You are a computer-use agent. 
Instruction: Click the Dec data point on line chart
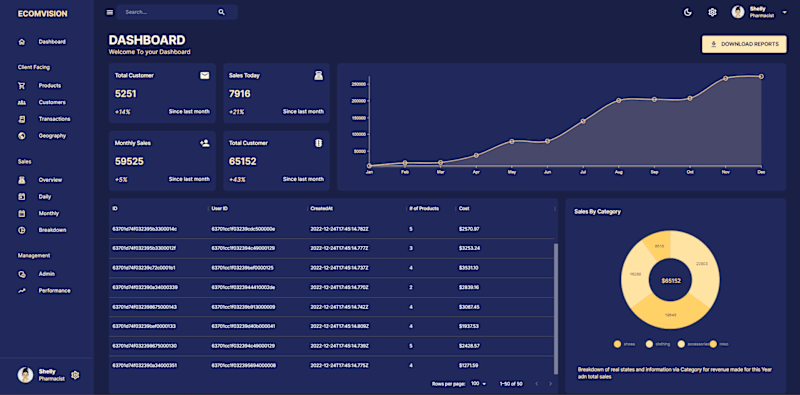761,77
